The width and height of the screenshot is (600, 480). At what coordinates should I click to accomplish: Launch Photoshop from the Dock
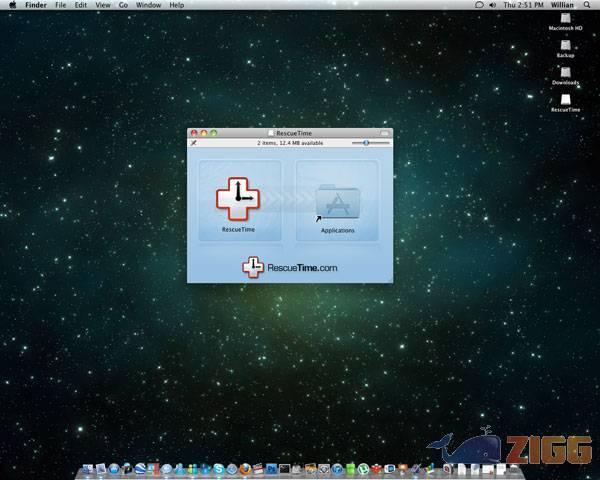point(271,469)
